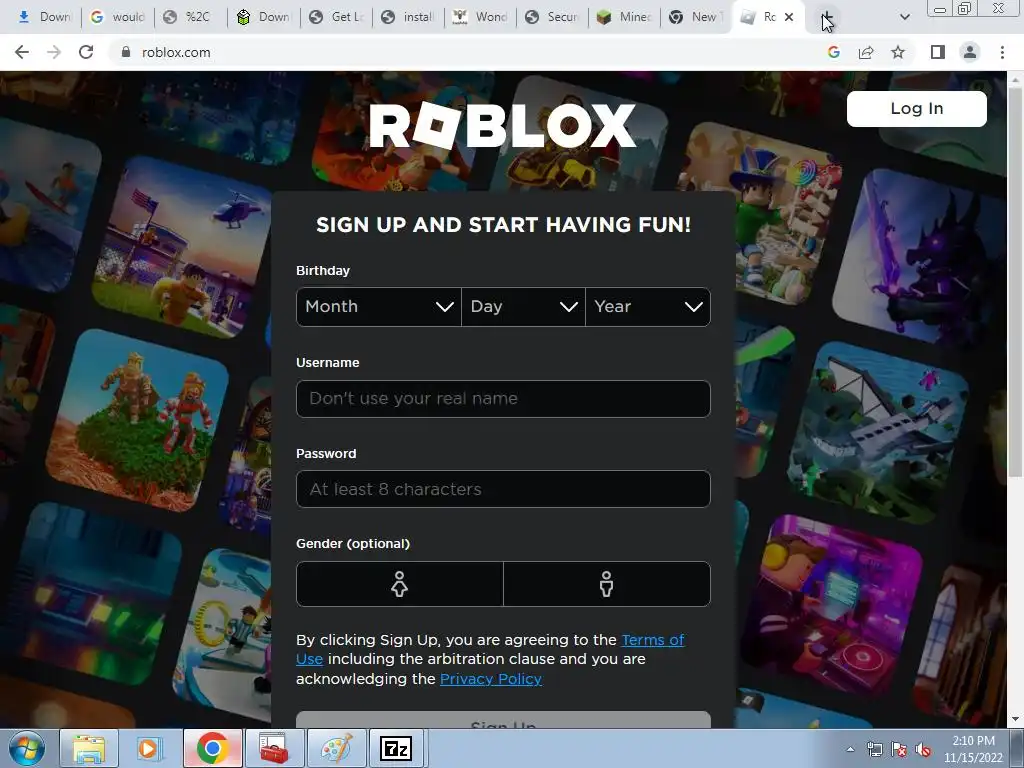Bookmark this tab with the star

pos(898,52)
